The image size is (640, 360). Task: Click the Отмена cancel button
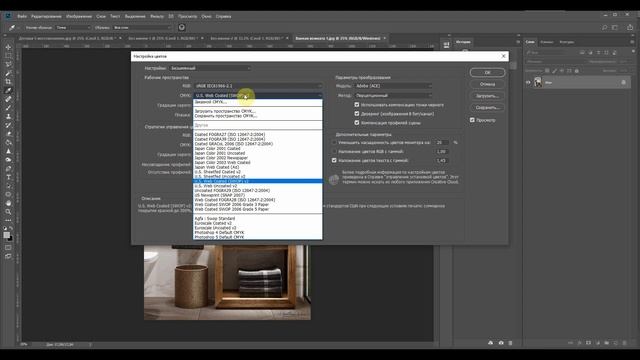(x=487, y=84)
